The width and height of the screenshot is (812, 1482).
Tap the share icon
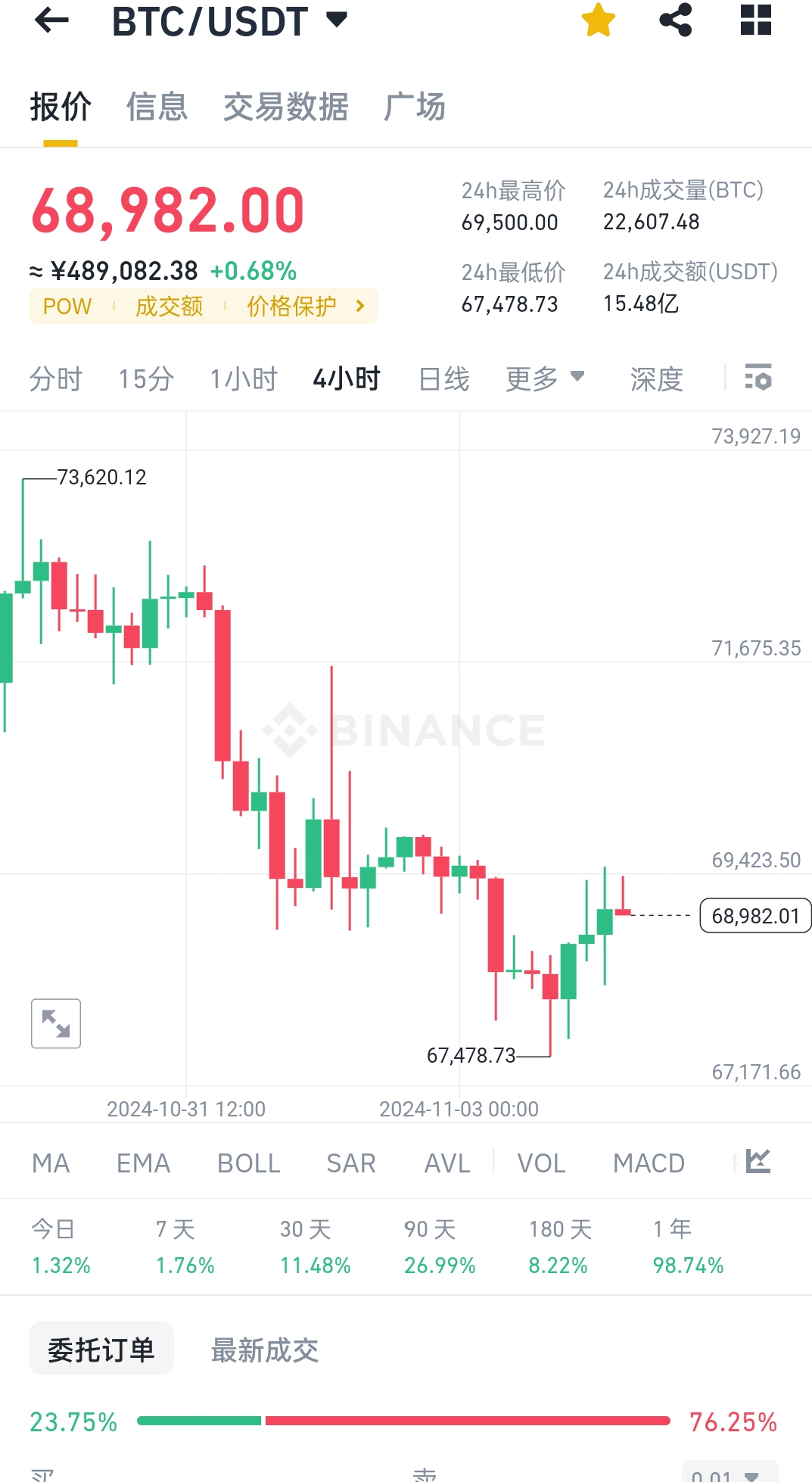click(x=676, y=20)
